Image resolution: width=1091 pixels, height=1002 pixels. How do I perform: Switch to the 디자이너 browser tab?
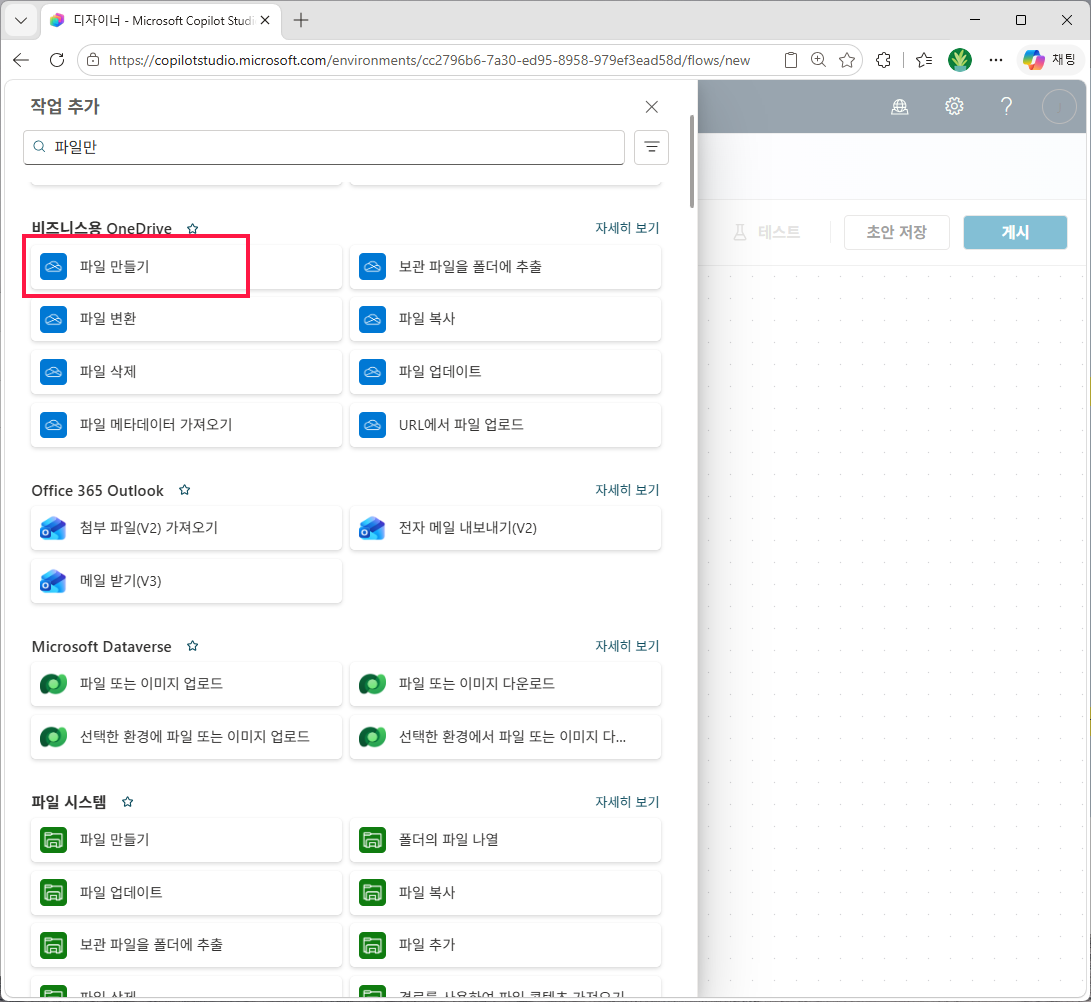[x=160, y=20]
